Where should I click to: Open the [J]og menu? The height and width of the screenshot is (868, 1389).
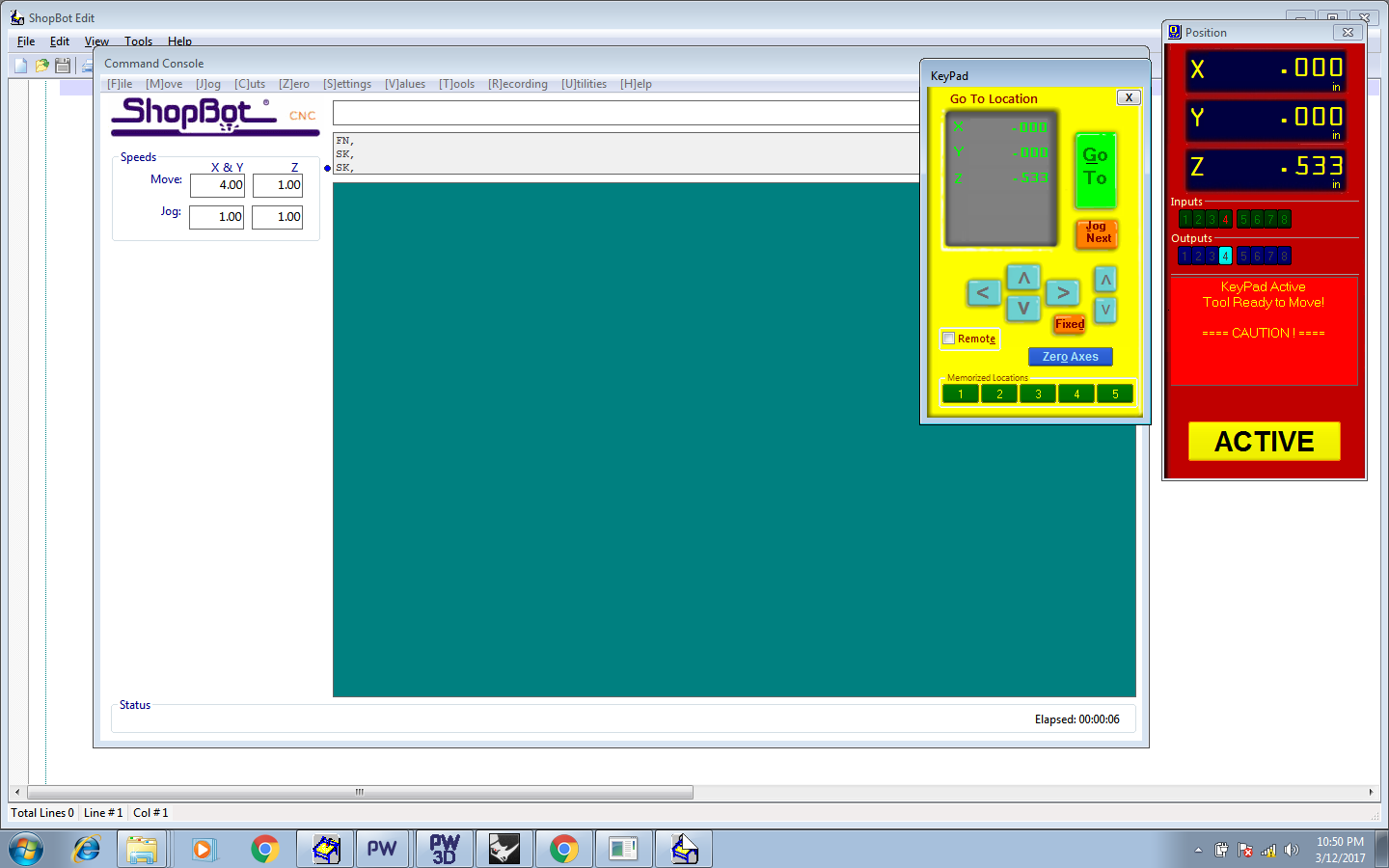tap(208, 84)
